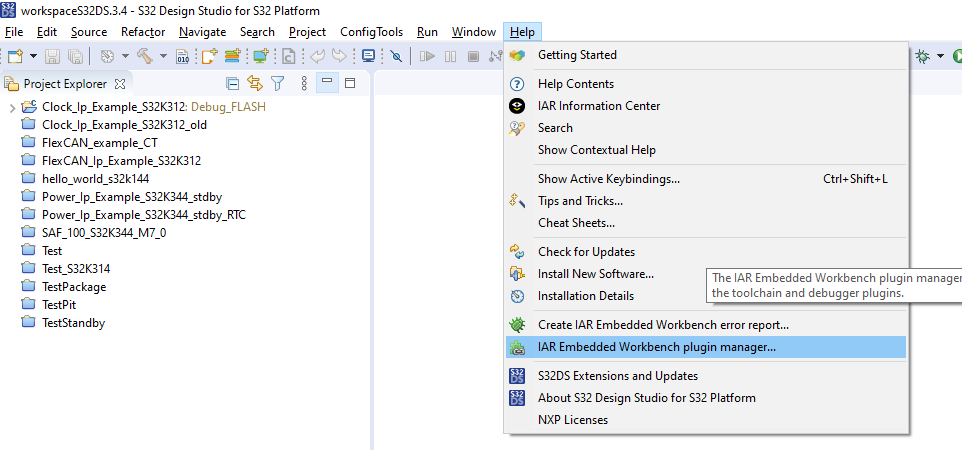Click the Resume debug playback icon

428,56
